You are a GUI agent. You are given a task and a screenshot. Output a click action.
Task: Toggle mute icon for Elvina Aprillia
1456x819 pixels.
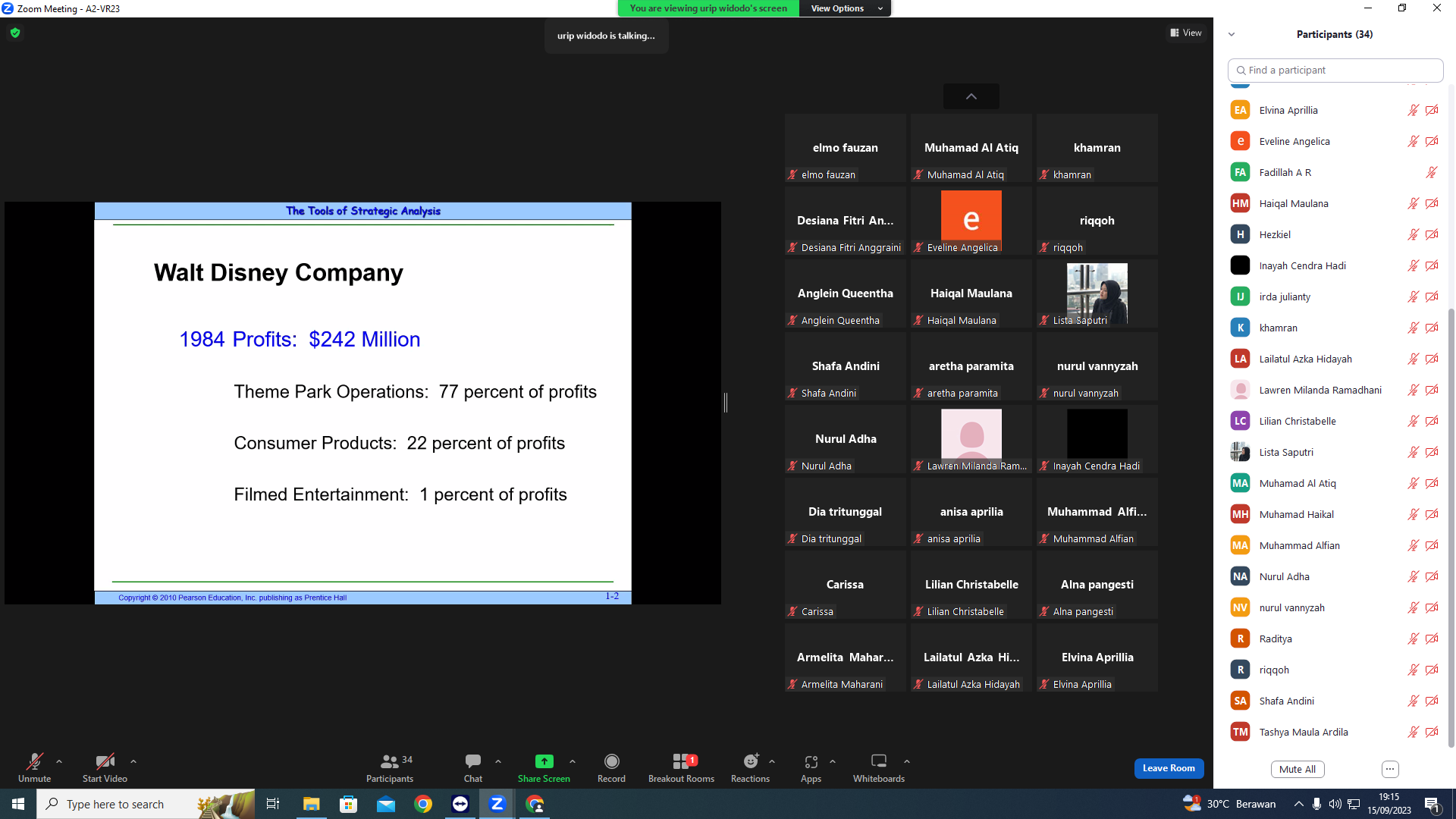pyautogui.click(x=1414, y=110)
